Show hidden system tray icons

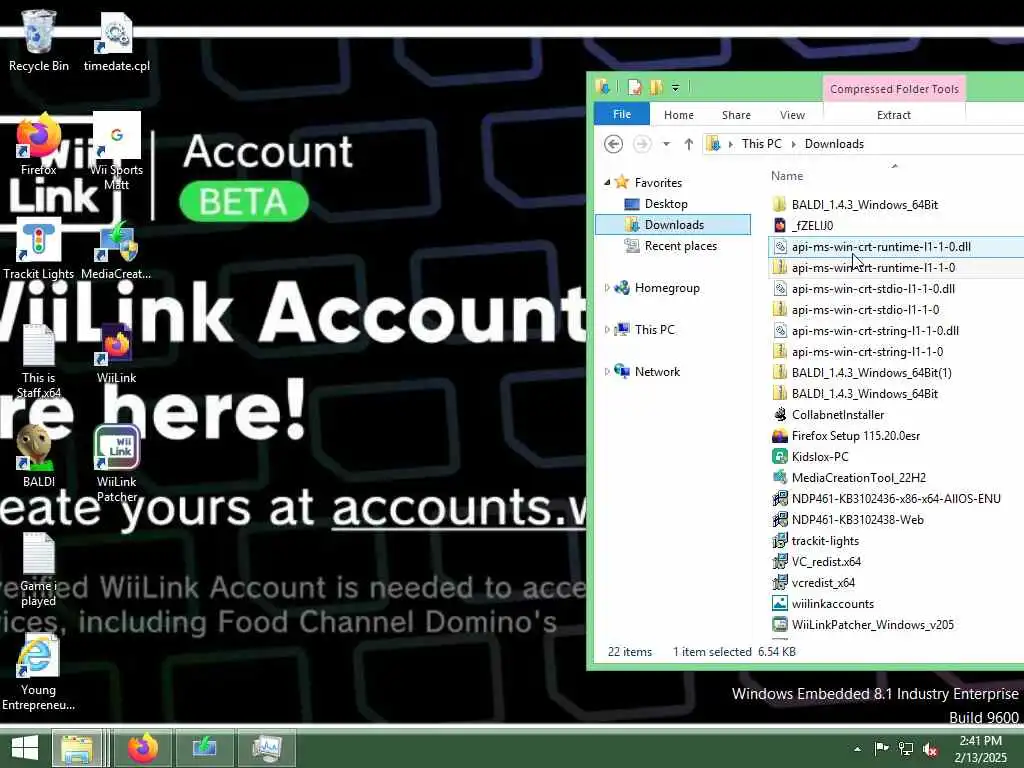pos(857,749)
